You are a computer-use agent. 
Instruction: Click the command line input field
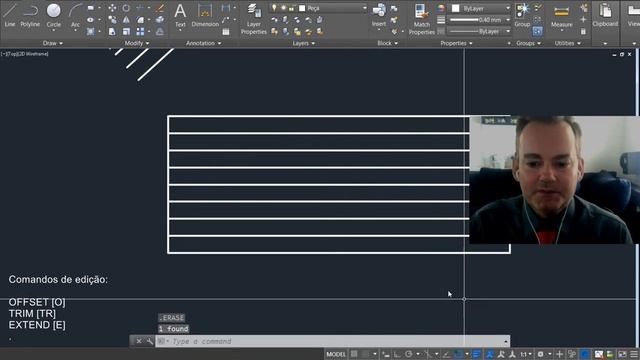click(x=332, y=341)
